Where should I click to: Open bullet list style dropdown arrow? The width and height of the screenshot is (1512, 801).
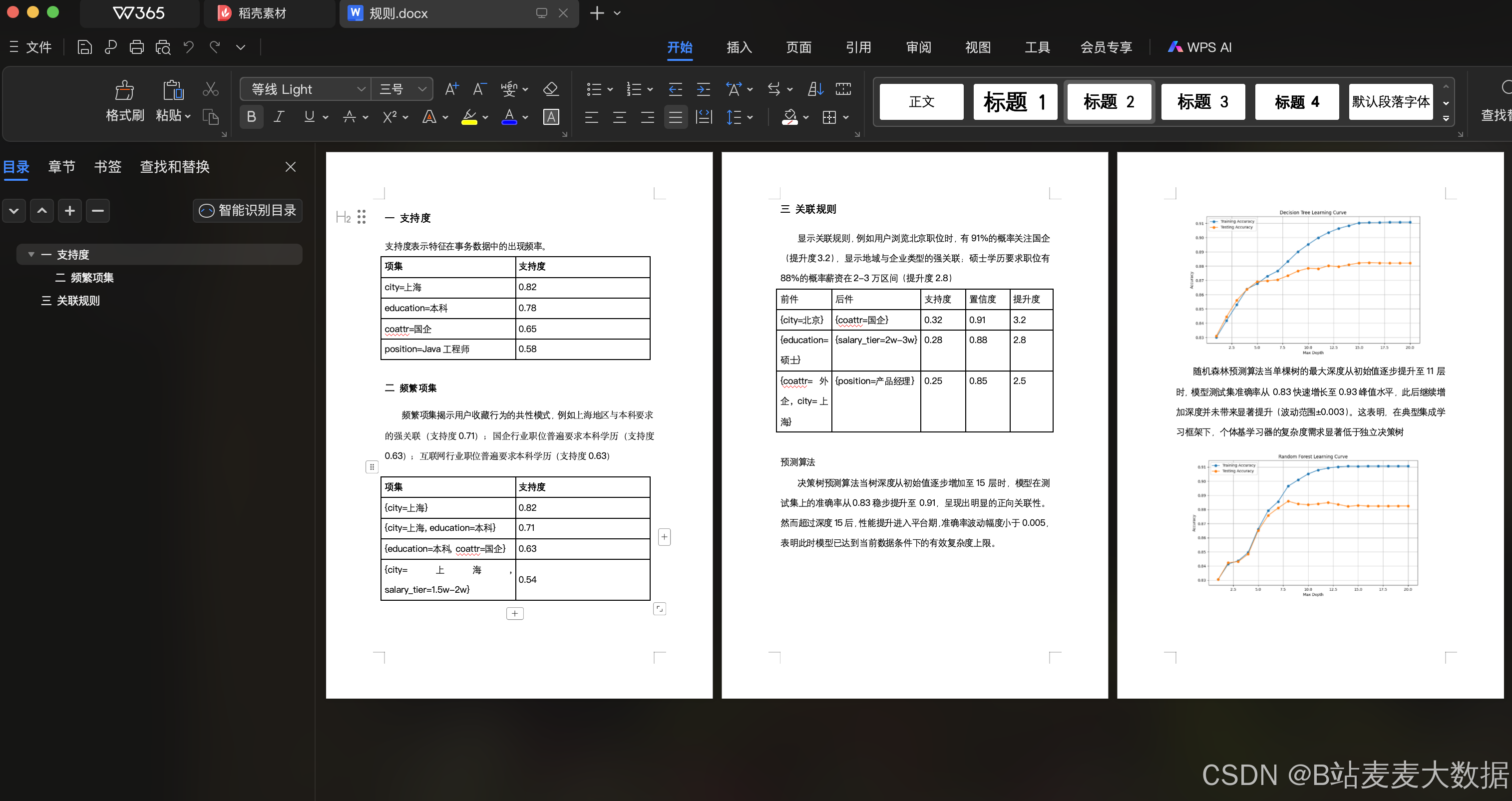click(610, 89)
